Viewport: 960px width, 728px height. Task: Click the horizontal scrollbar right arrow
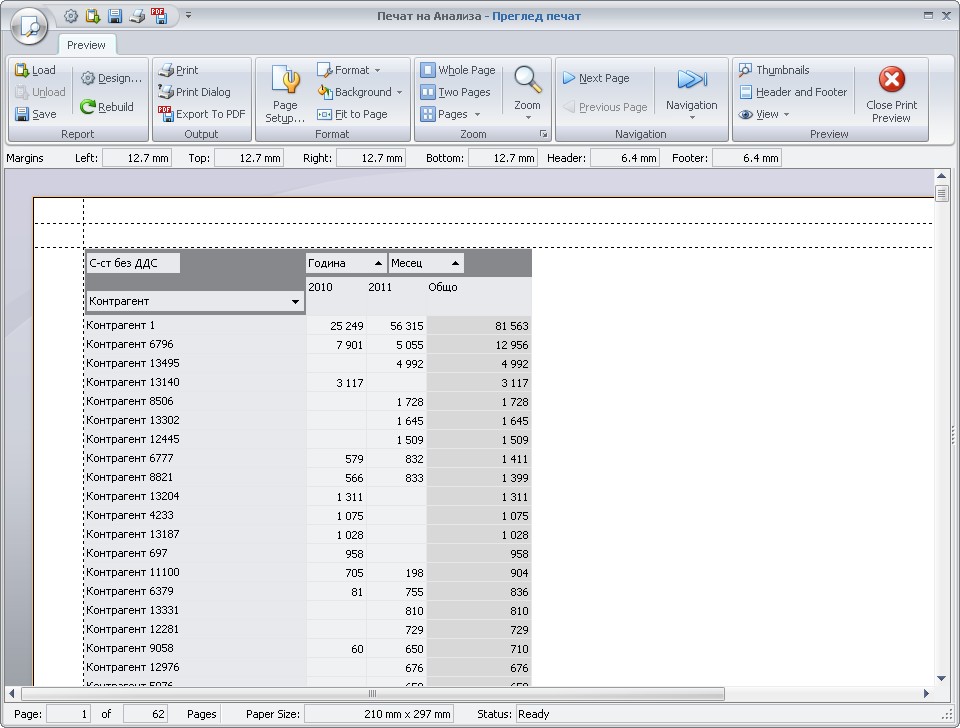pos(926,694)
